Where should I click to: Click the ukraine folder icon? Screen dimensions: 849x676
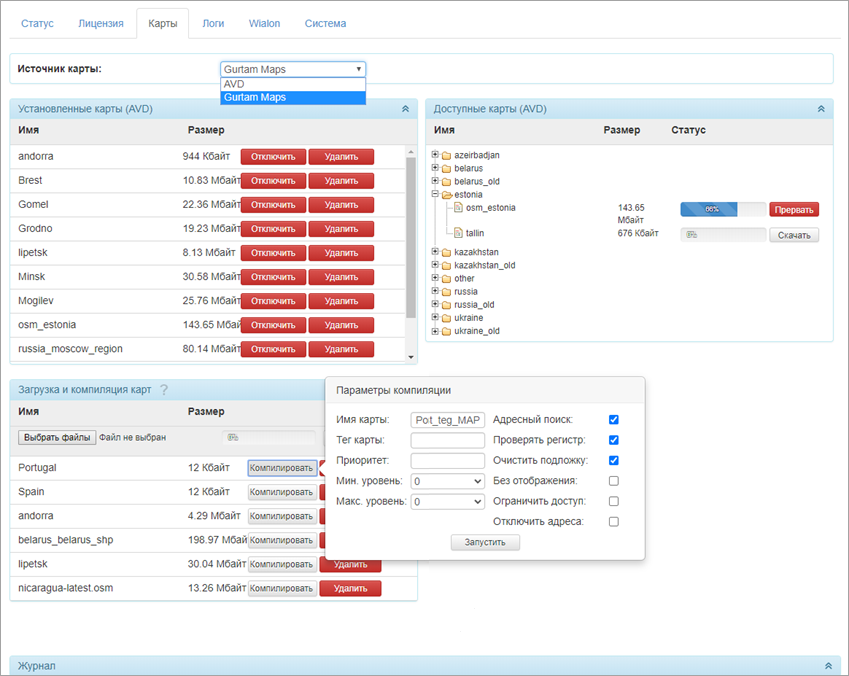point(446,318)
